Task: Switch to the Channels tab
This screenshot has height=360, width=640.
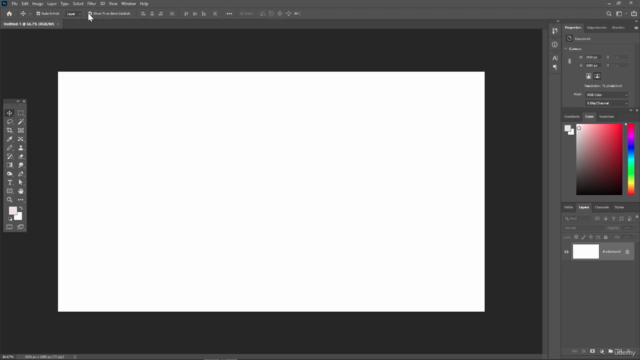Action: 602,207
